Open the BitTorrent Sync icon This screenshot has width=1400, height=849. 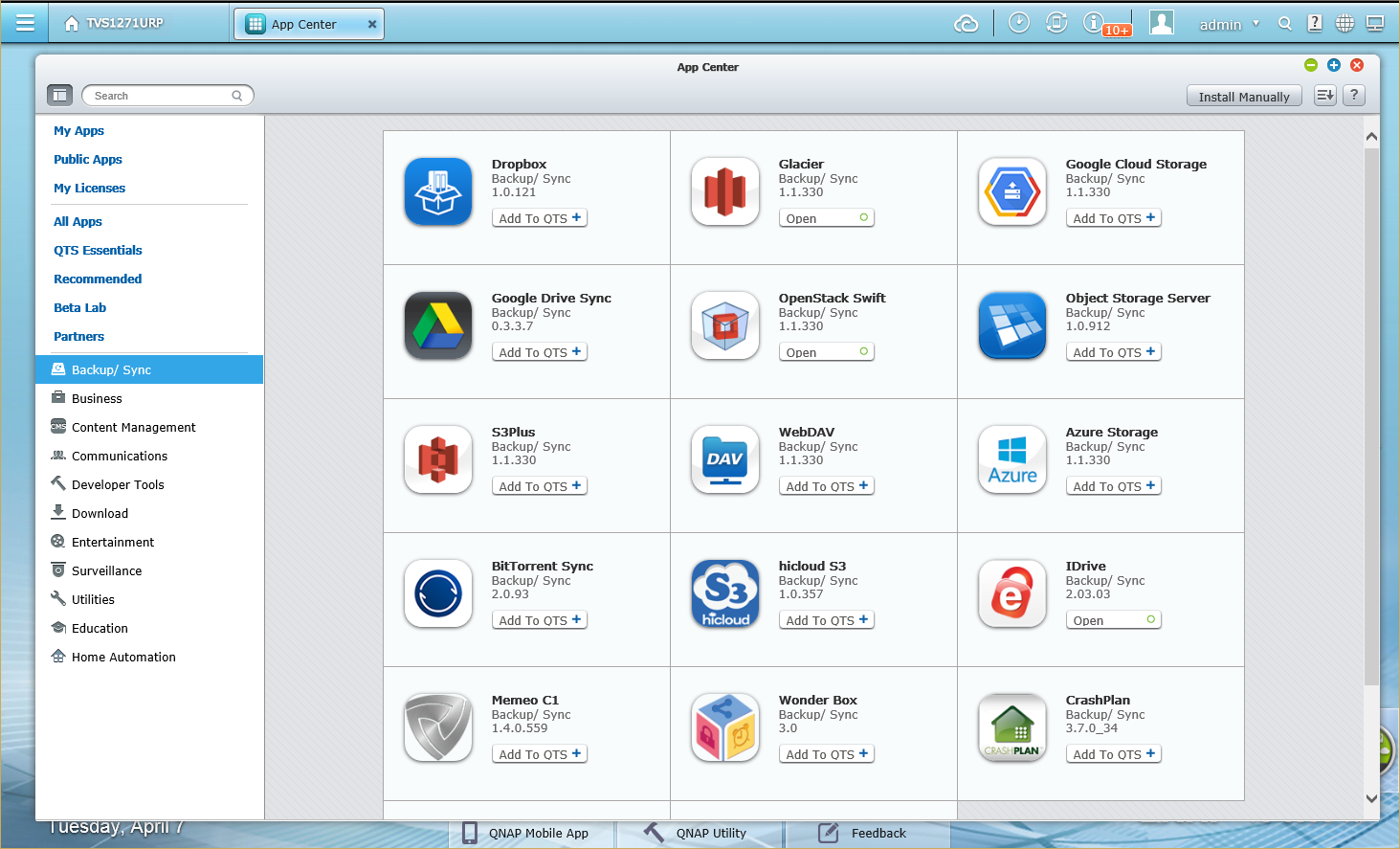point(438,593)
